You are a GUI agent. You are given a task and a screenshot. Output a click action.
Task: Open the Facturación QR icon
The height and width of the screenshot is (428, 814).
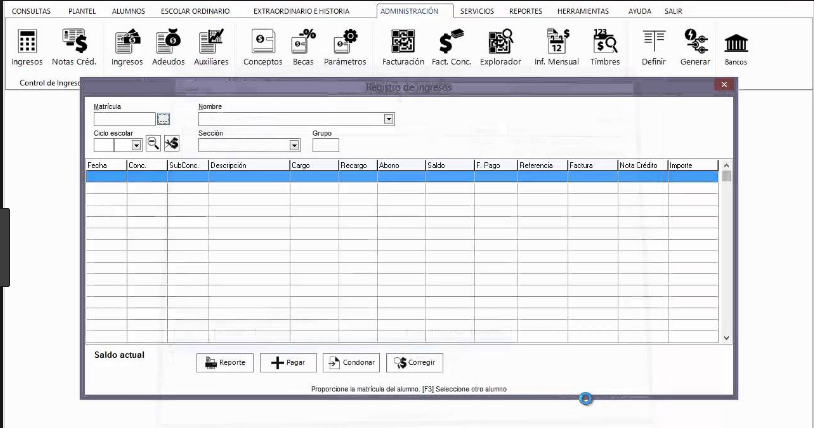coord(403,47)
